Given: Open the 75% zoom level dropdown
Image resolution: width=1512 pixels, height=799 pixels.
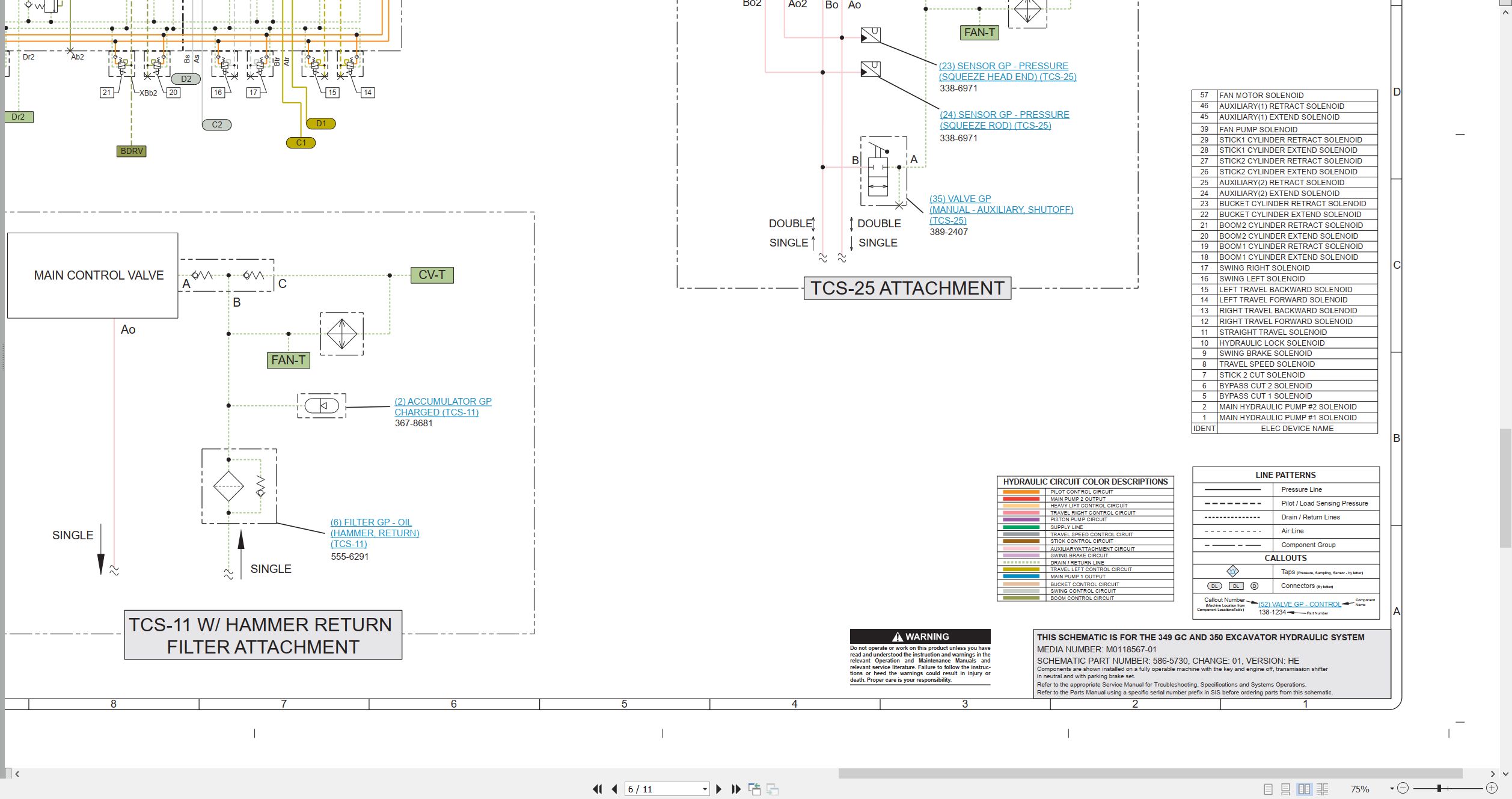Looking at the screenshot, I should (1391, 789).
